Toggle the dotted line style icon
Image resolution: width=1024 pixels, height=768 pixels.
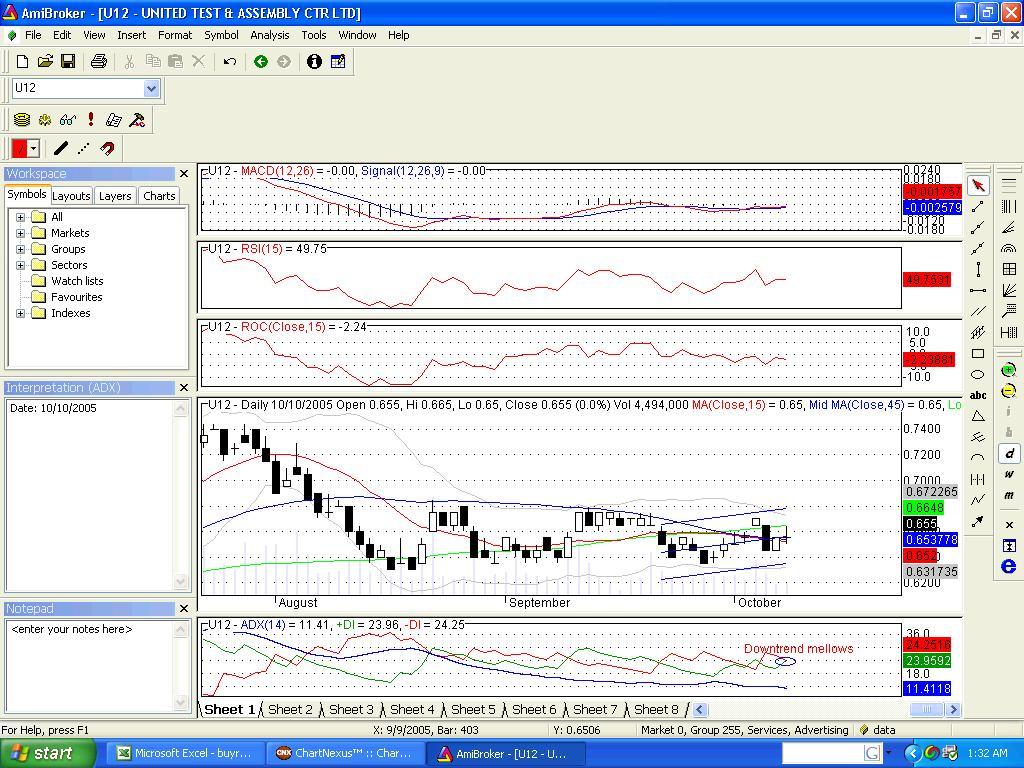[84, 148]
